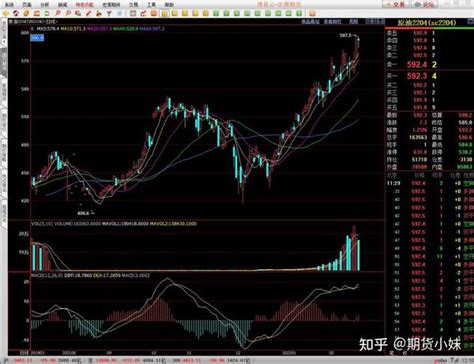
Task: Click open interest value 51710
Action: (420, 160)
